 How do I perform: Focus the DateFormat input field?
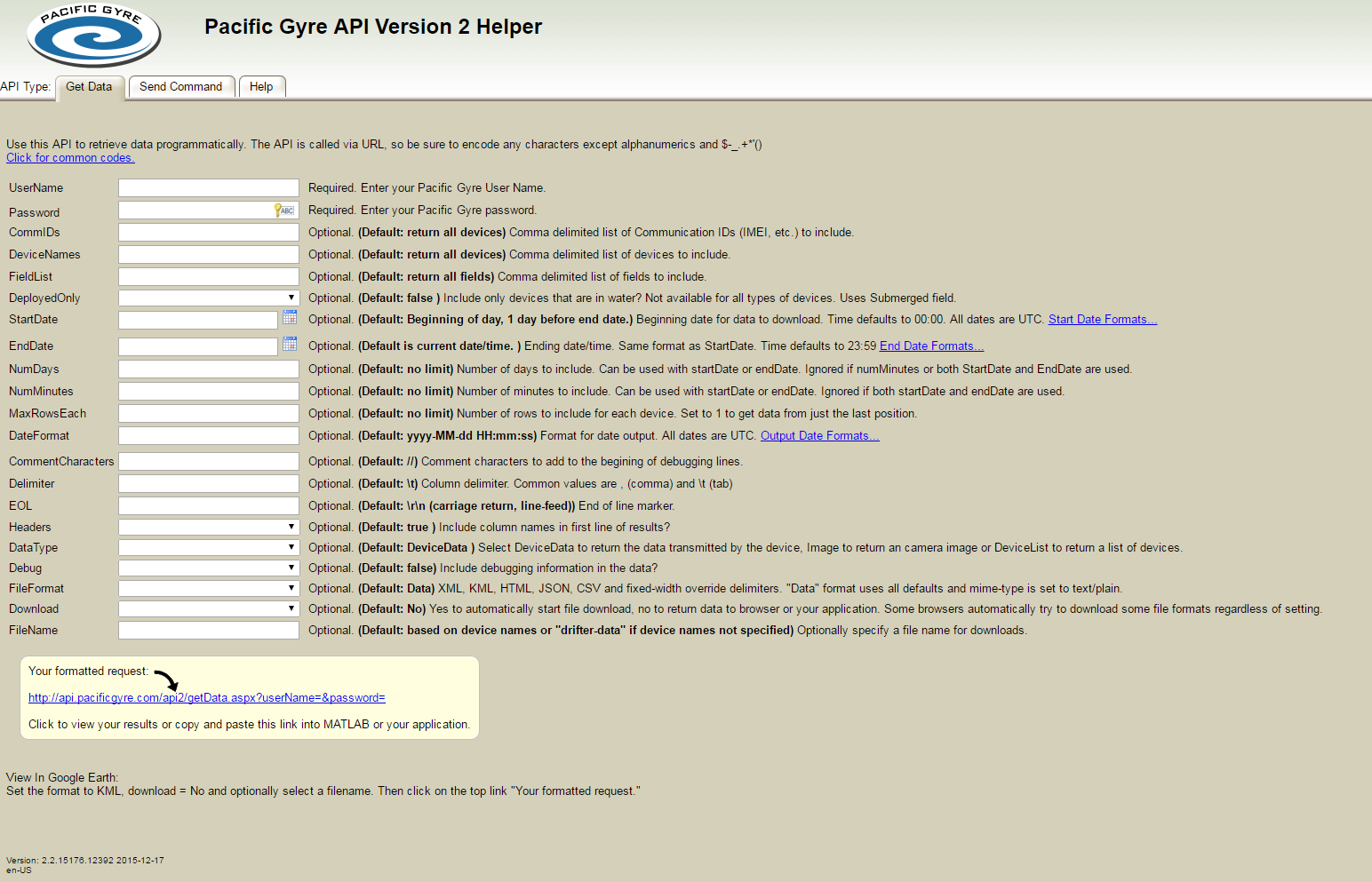coord(209,435)
